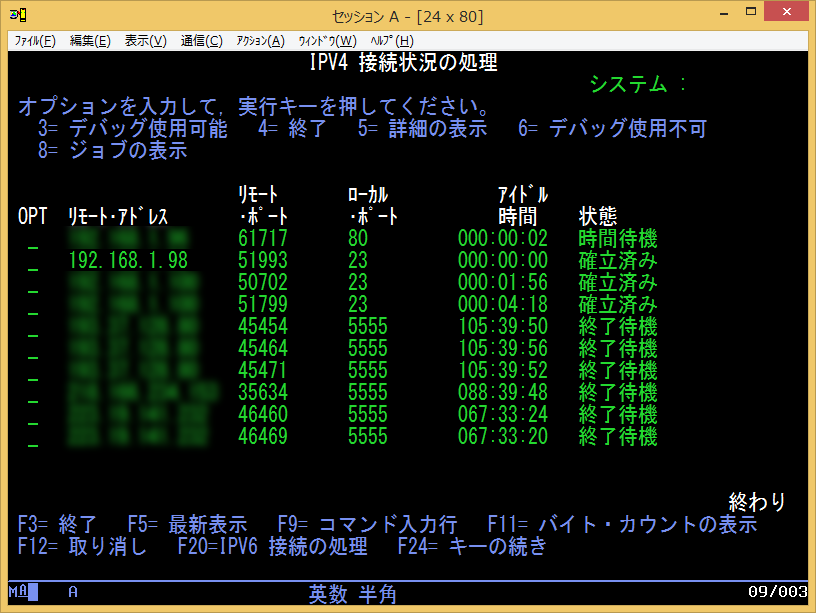Click the A keyboard shift indicator
The width and height of the screenshot is (816, 613).
[x=71, y=591]
